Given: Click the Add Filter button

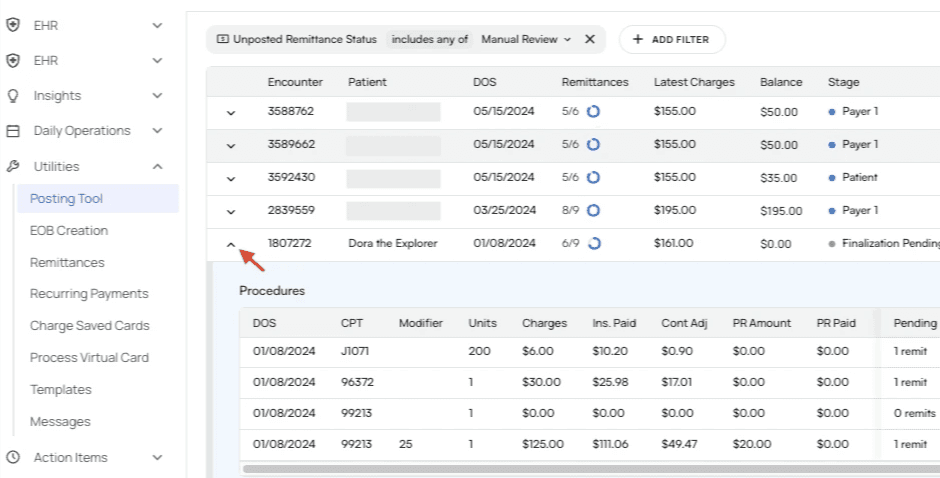Looking at the screenshot, I should [x=672, y=40].
